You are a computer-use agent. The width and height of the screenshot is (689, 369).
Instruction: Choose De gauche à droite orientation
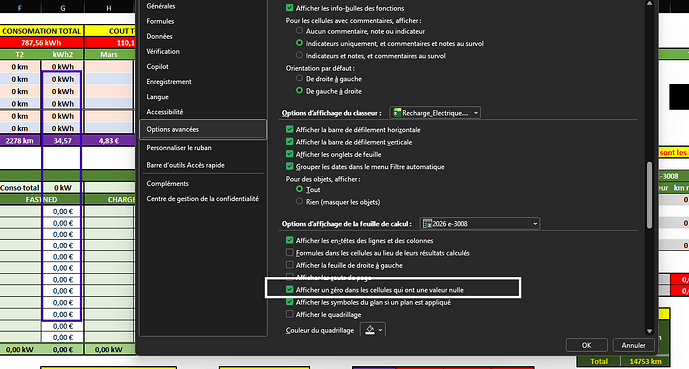299,90
